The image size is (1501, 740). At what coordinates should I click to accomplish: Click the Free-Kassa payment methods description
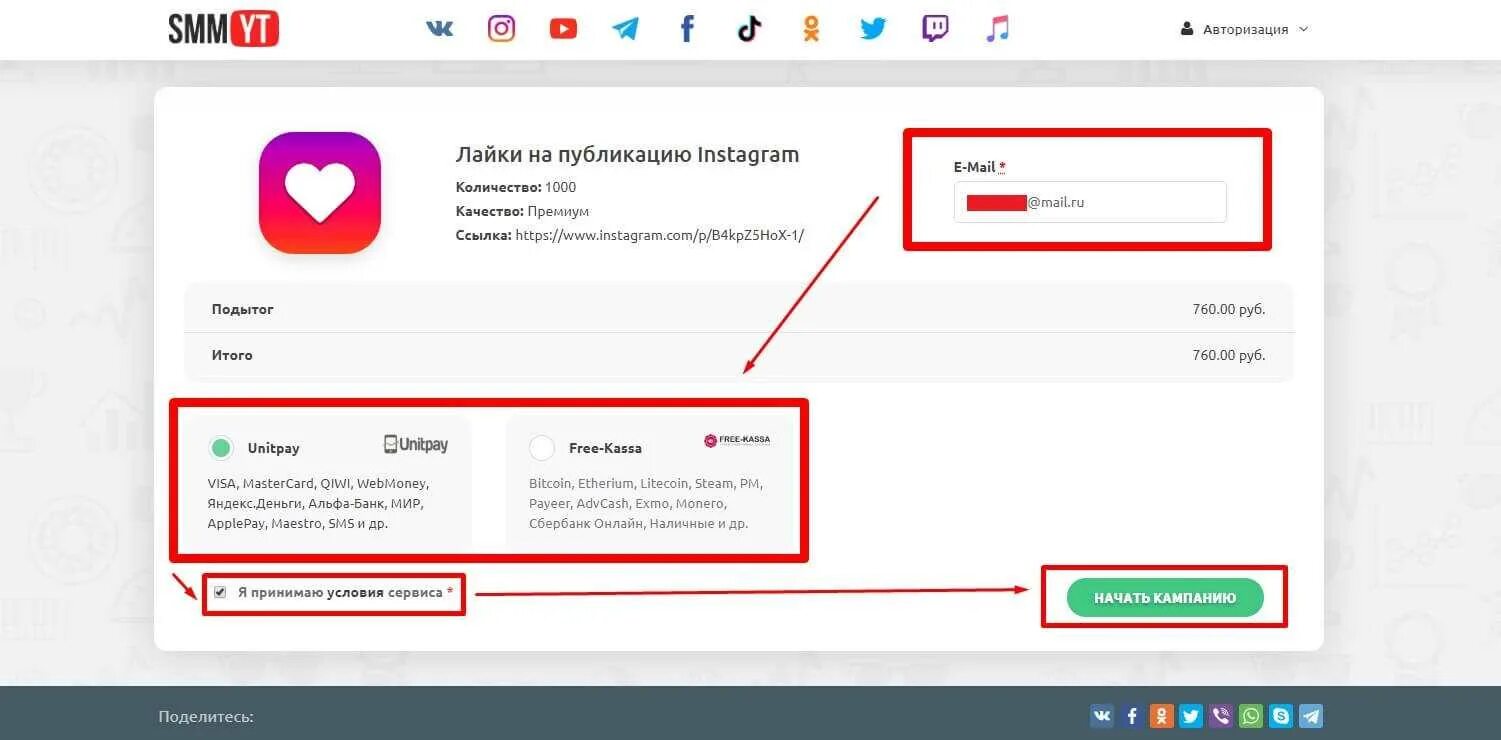coord(645,503)
